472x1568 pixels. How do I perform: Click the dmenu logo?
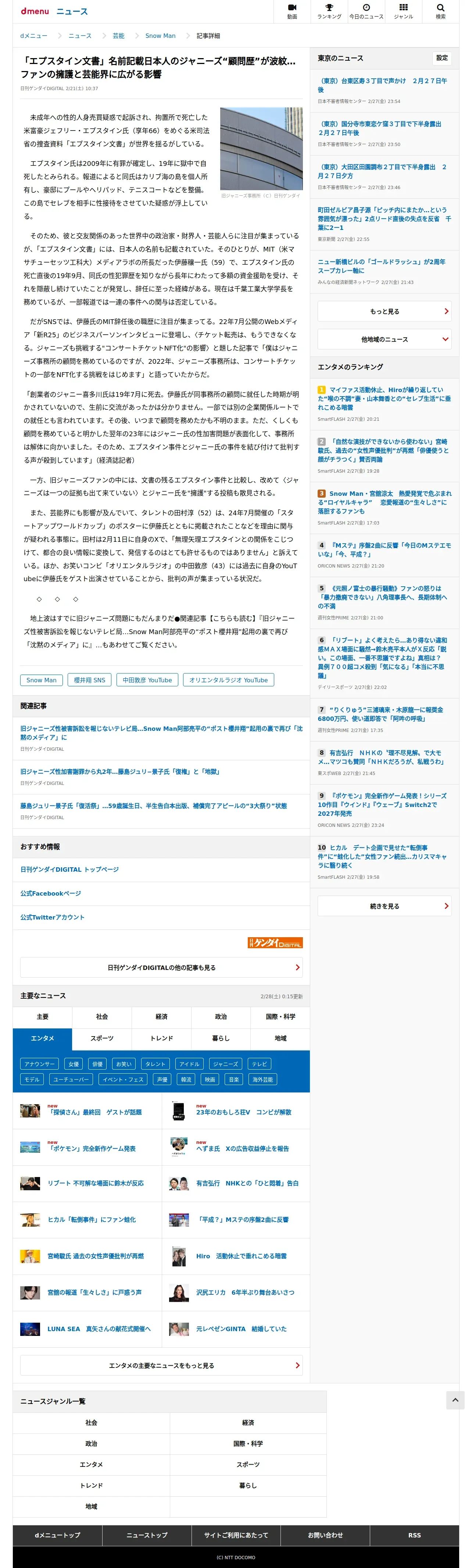(35, 11)
